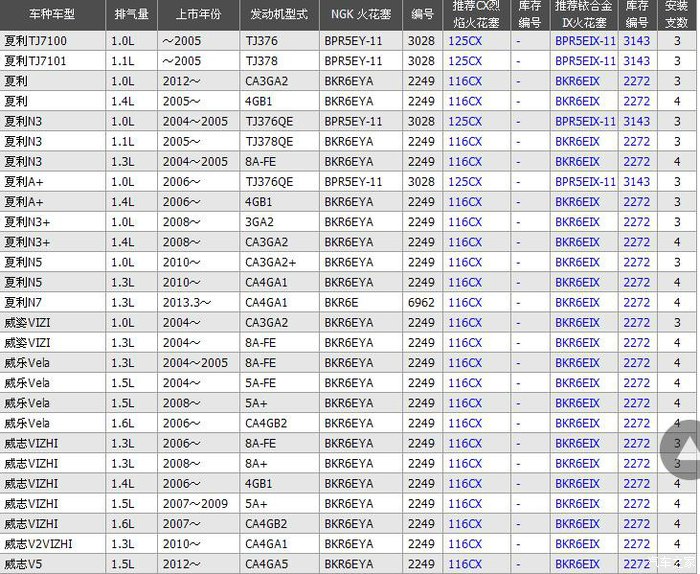Click 2272 link in 夏利N7 row
Screen dimensions: 700x574
tap(636, 302)
